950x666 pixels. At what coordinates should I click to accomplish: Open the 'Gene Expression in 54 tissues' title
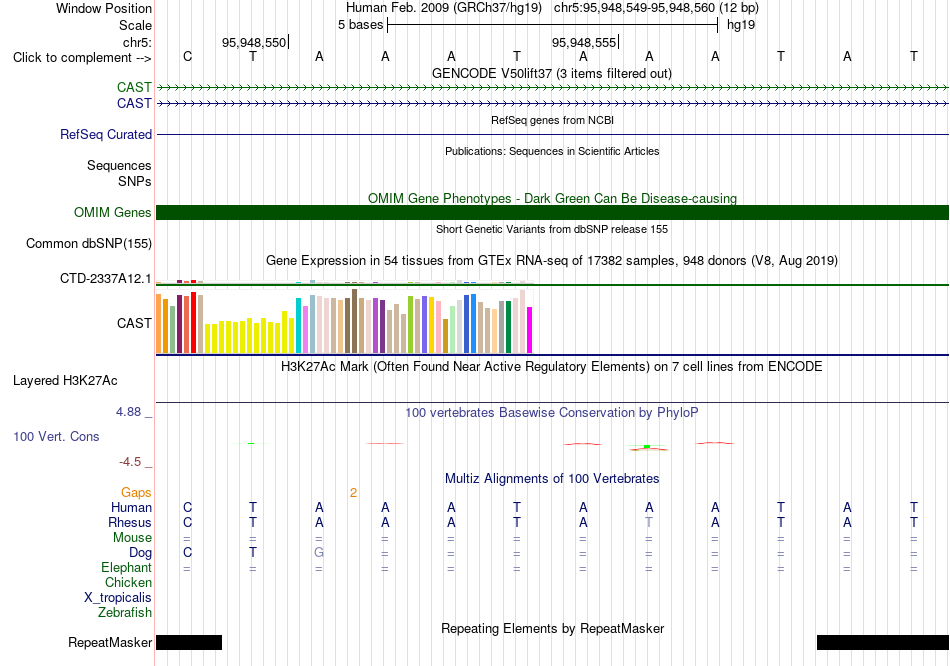(552, 261)
